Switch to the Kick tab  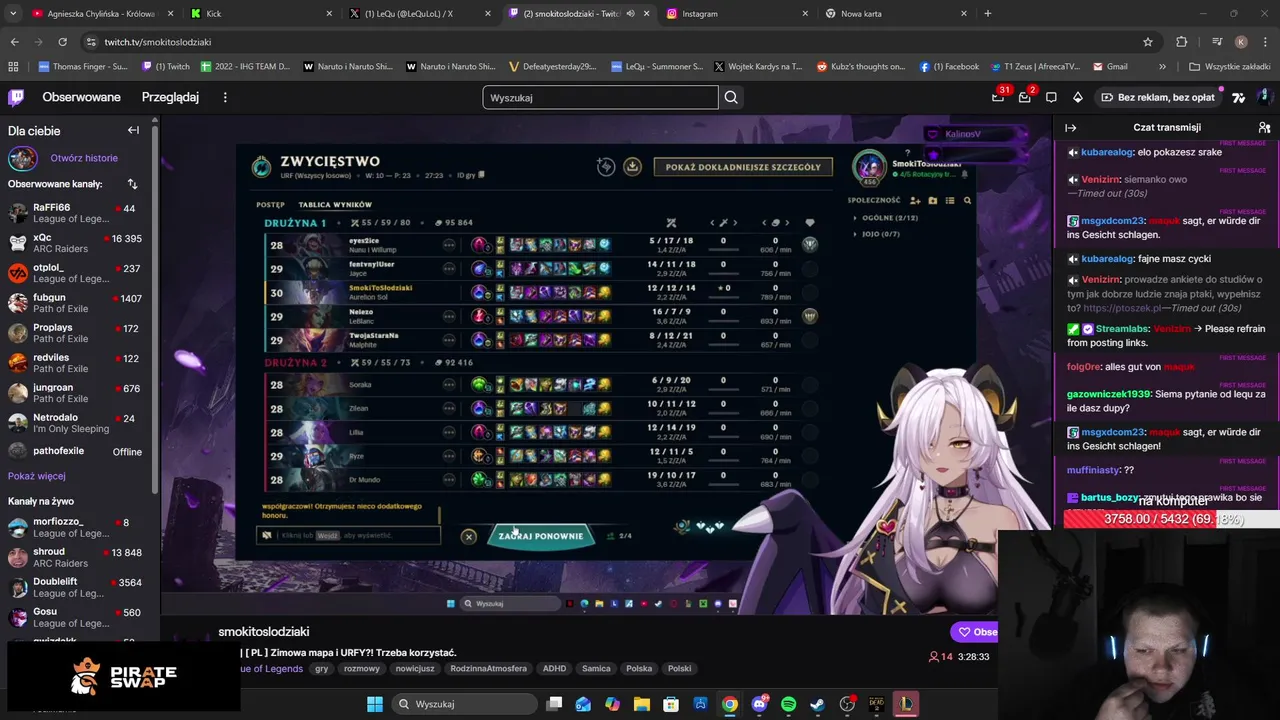261,14
